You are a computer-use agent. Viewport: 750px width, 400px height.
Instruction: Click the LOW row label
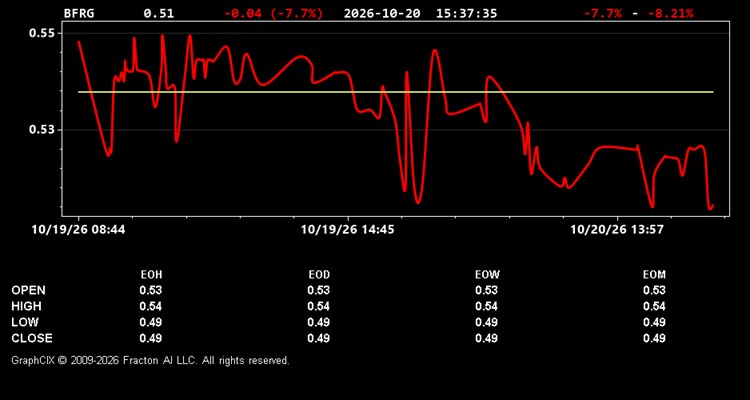pyautogui.click(x=25, y=322)
